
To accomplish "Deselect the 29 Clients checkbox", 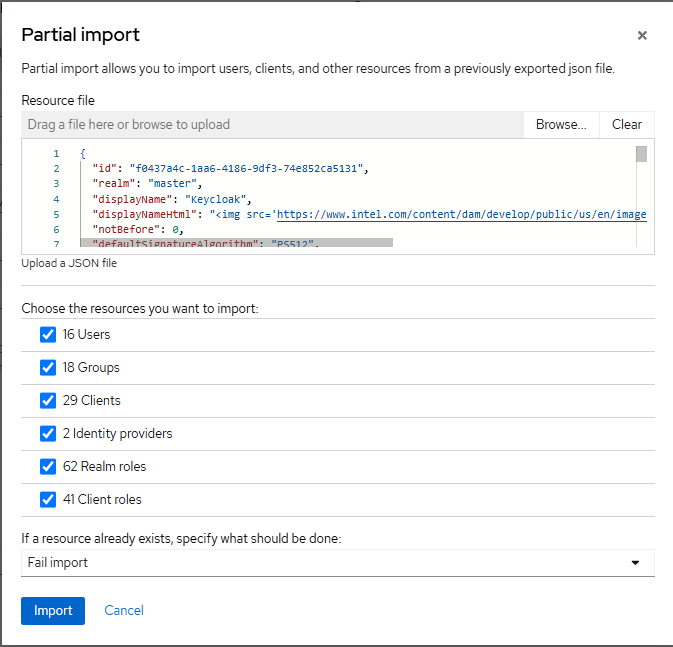I will point(48,401).
